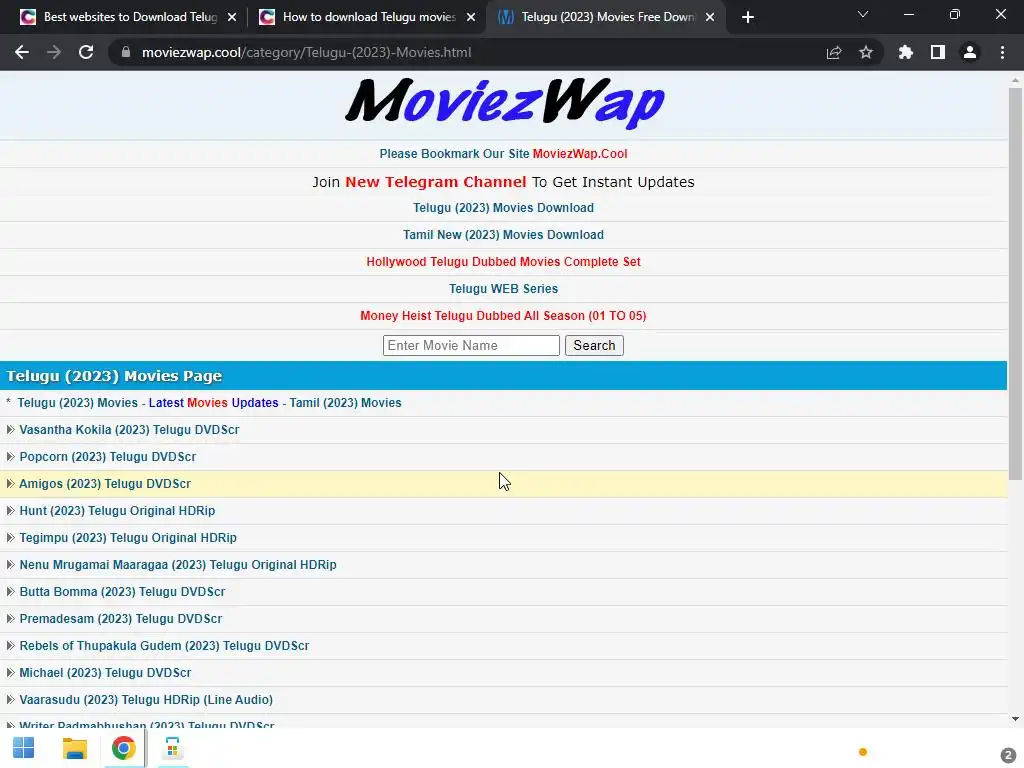
Task: Click arrow icon beside Michael
Action: 10,673
